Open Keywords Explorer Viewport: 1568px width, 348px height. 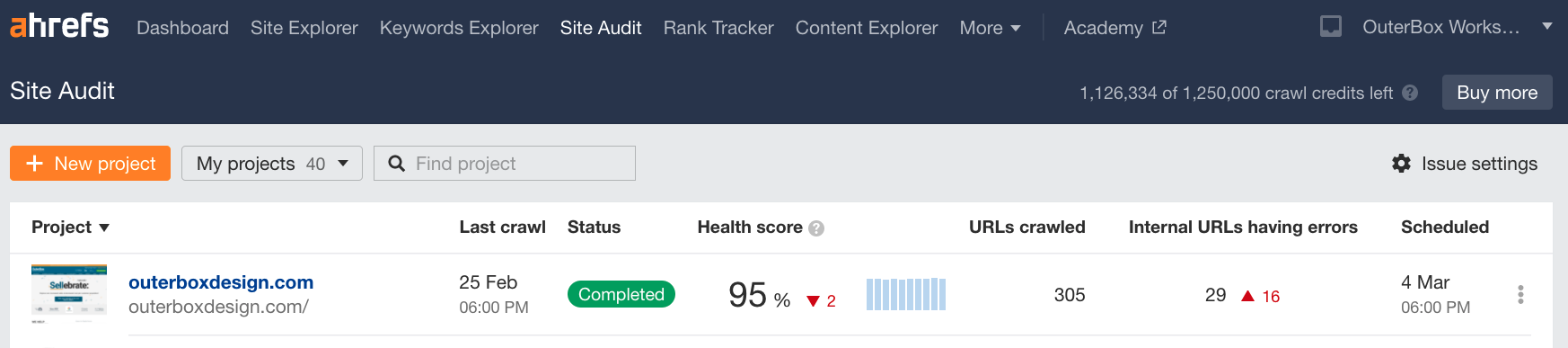click(x=459, y=28)
